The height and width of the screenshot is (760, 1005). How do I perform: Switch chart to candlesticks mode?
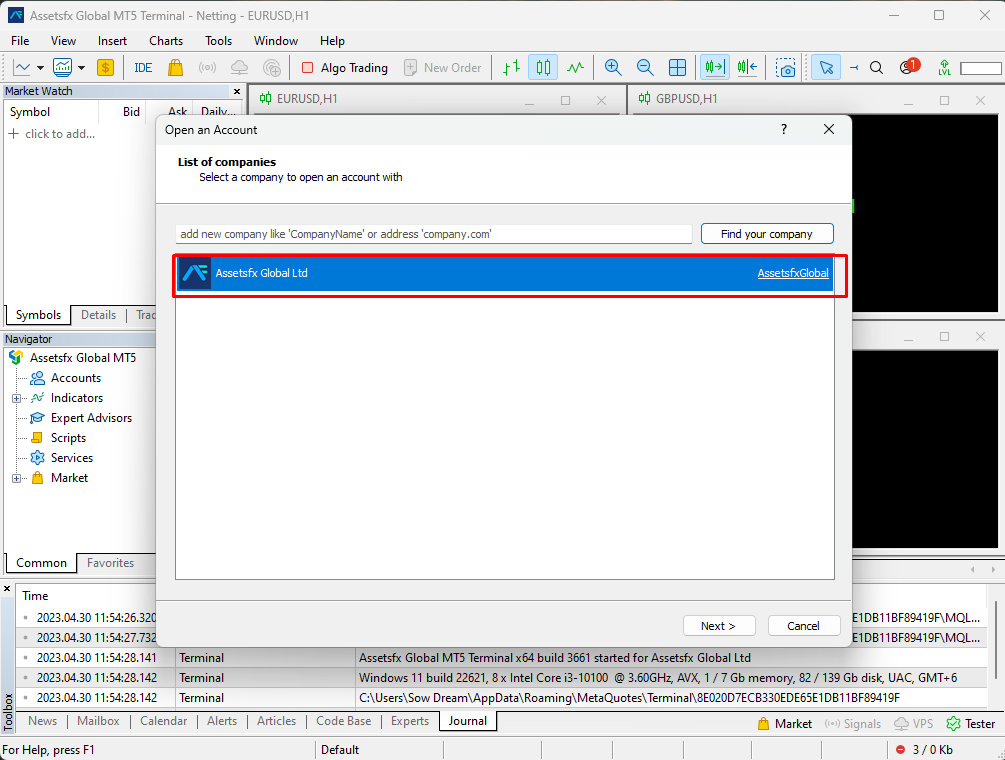point(543,67)
